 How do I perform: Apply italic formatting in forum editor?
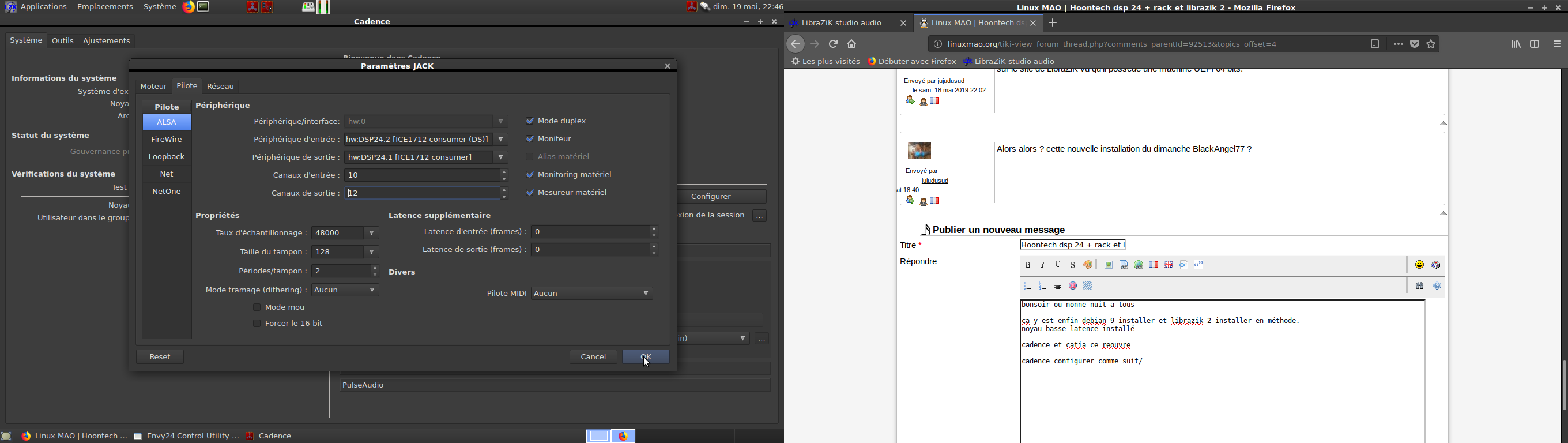pyautogui.click(x=1043, y=265)
